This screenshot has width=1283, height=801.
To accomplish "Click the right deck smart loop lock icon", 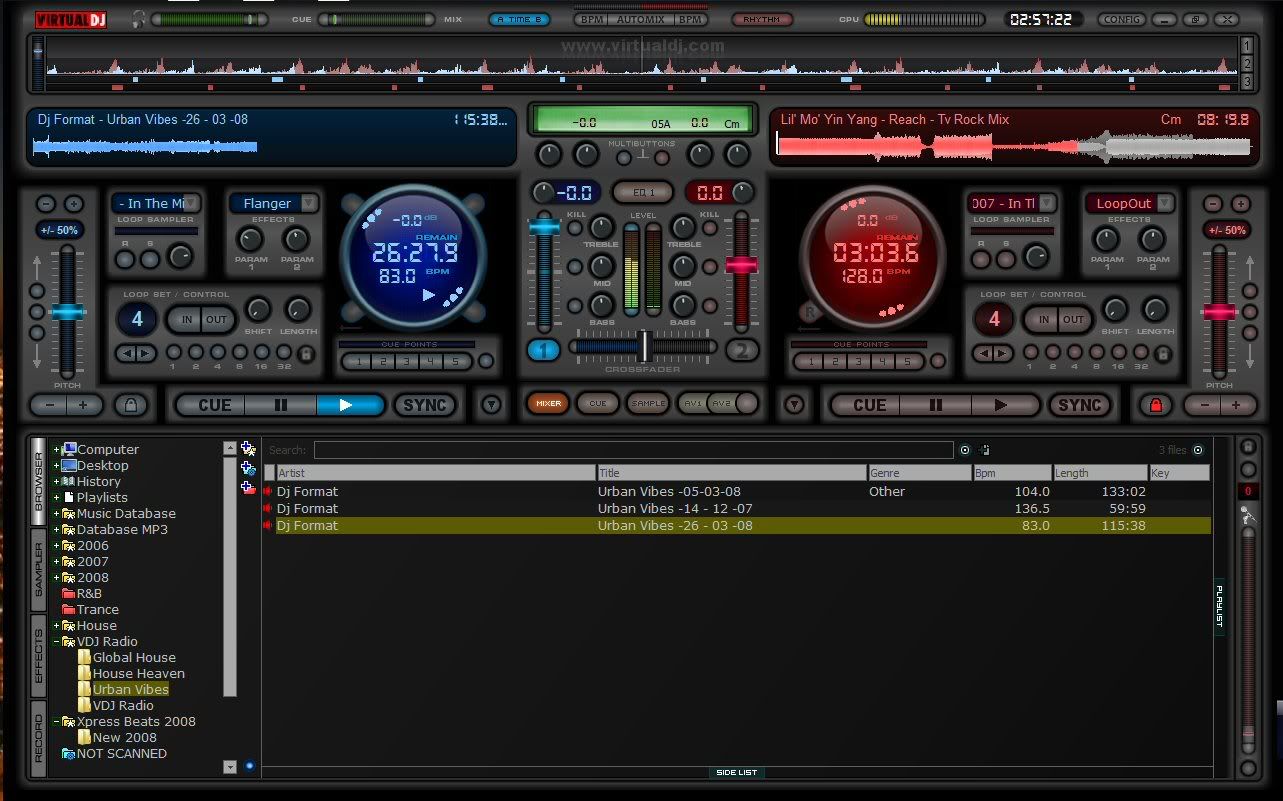I will (x=1162, y=353).
